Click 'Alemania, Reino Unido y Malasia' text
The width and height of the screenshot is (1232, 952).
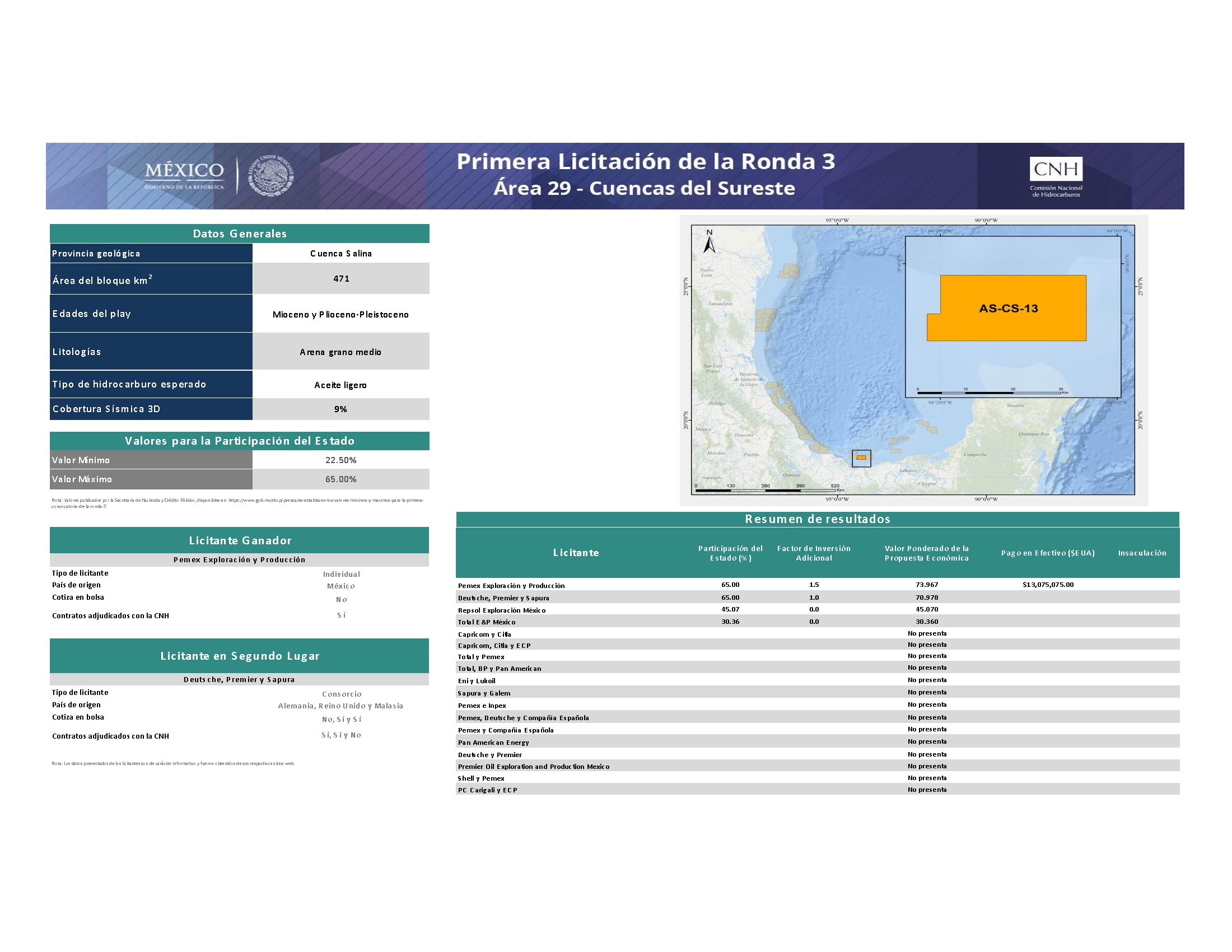340,706
